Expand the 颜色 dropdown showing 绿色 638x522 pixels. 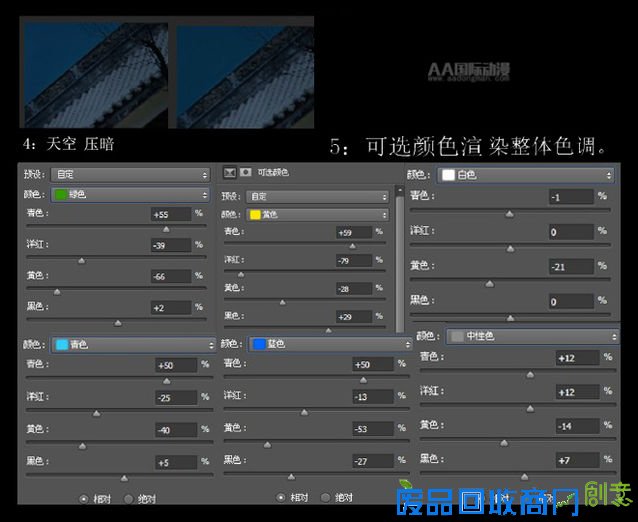pos(130,194)
